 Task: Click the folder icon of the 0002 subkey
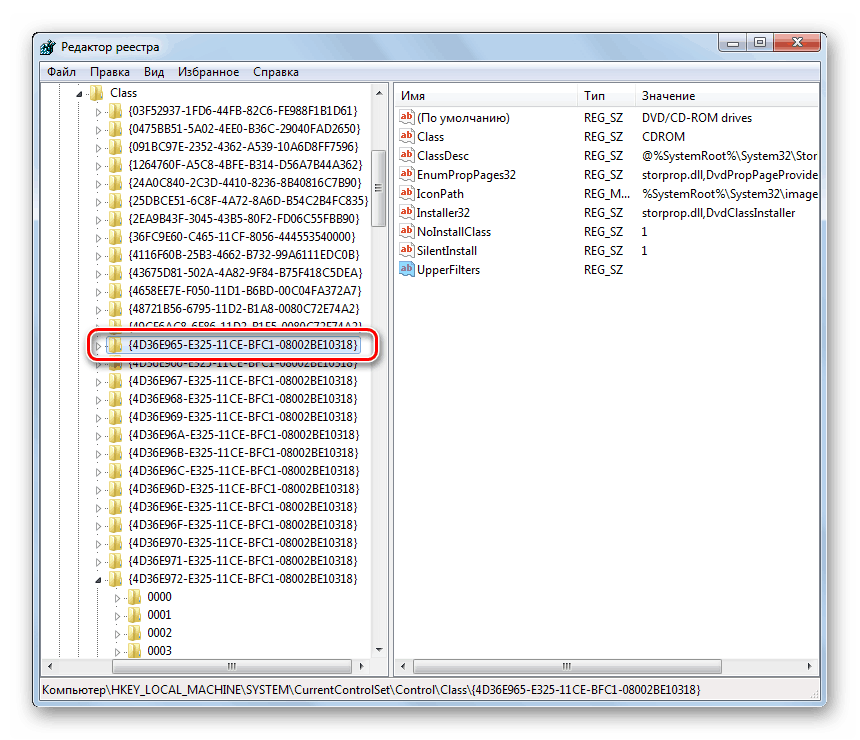point(134,633)
